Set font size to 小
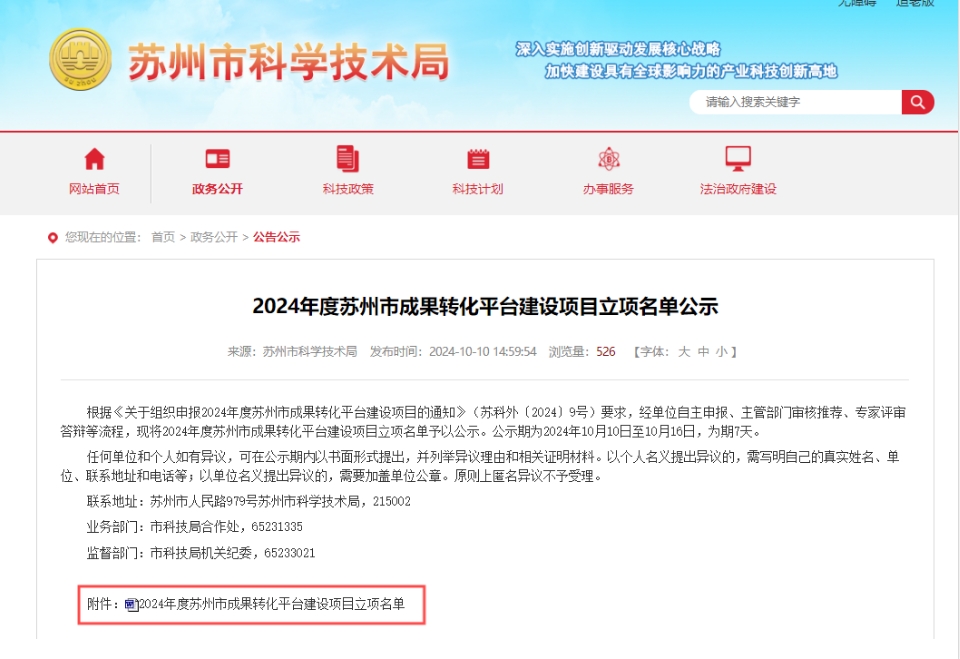The width and height of the screenshot is (960, 659). pyautogui.click(x=722, y=352)
